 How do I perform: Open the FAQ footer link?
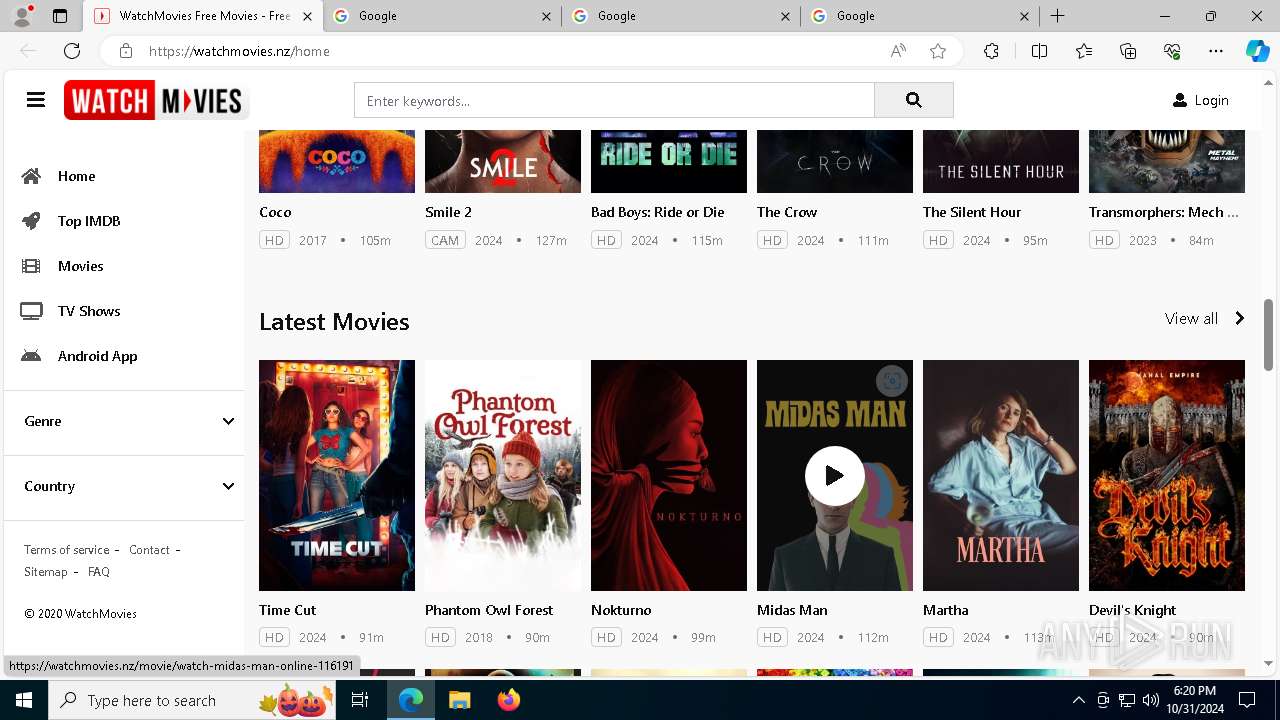99,572
